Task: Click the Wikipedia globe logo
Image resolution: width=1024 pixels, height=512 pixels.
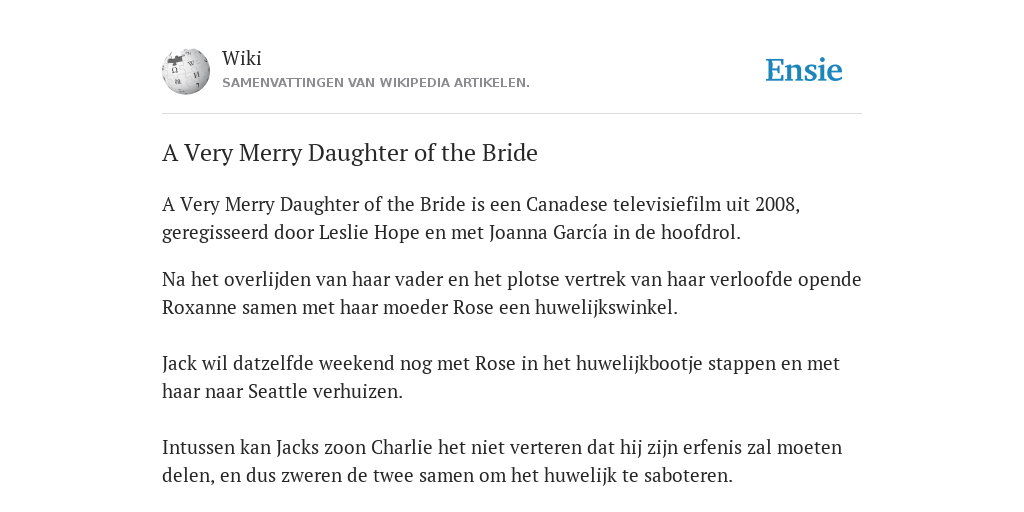Action: coord(186,71)
